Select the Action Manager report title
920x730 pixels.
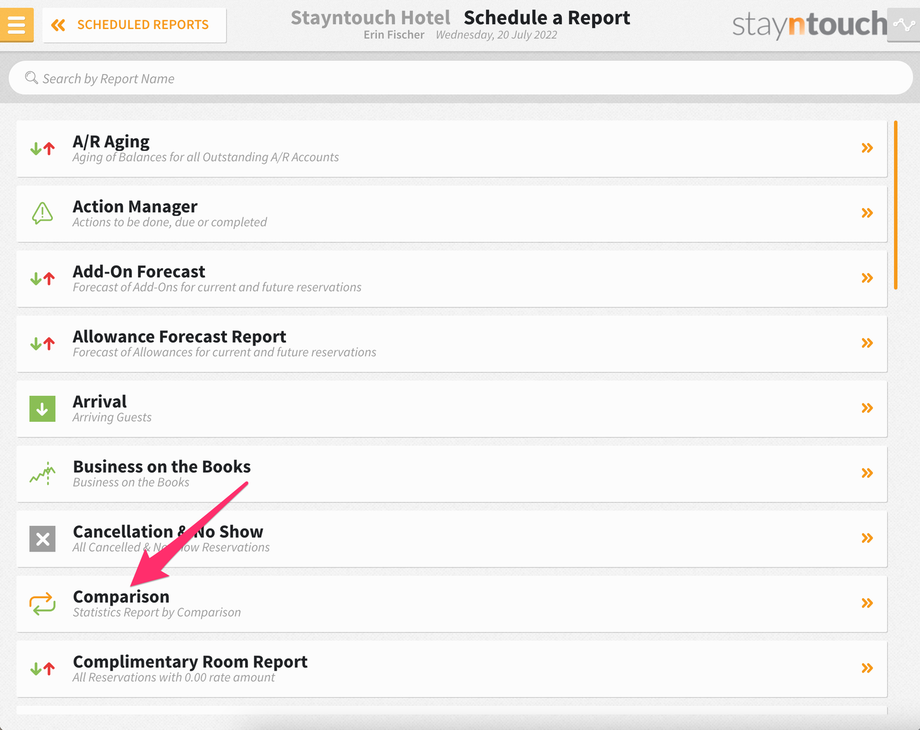point(135,207)
